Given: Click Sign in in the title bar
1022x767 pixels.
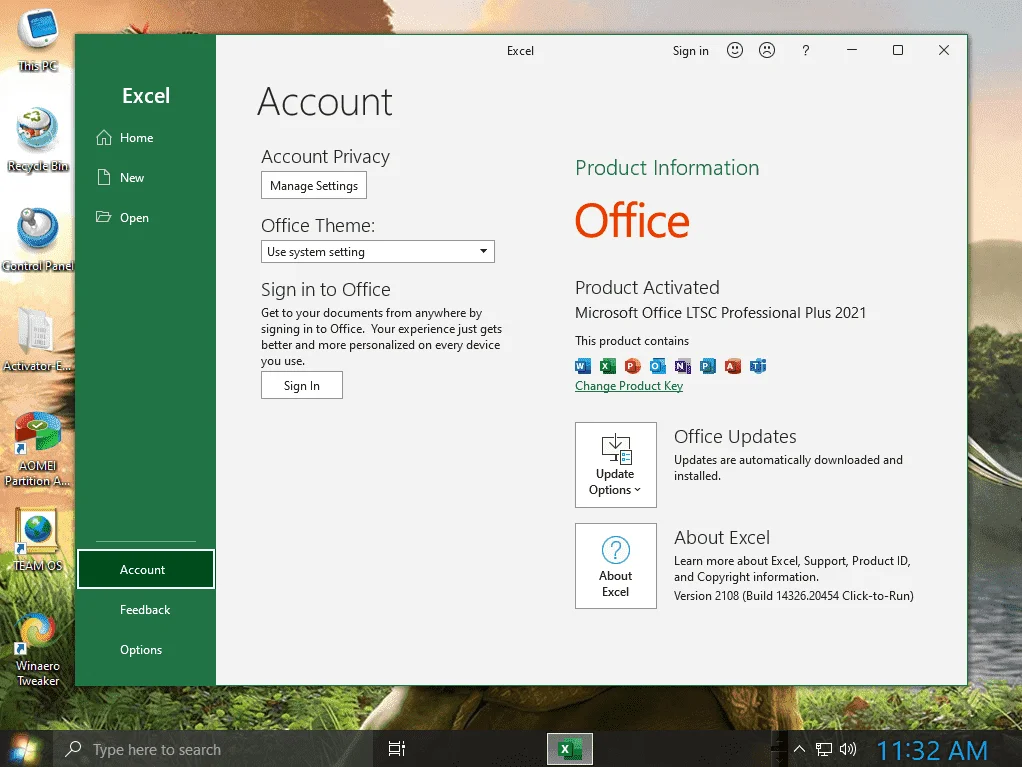Looking at the screenshot, I should pos(690,51).
